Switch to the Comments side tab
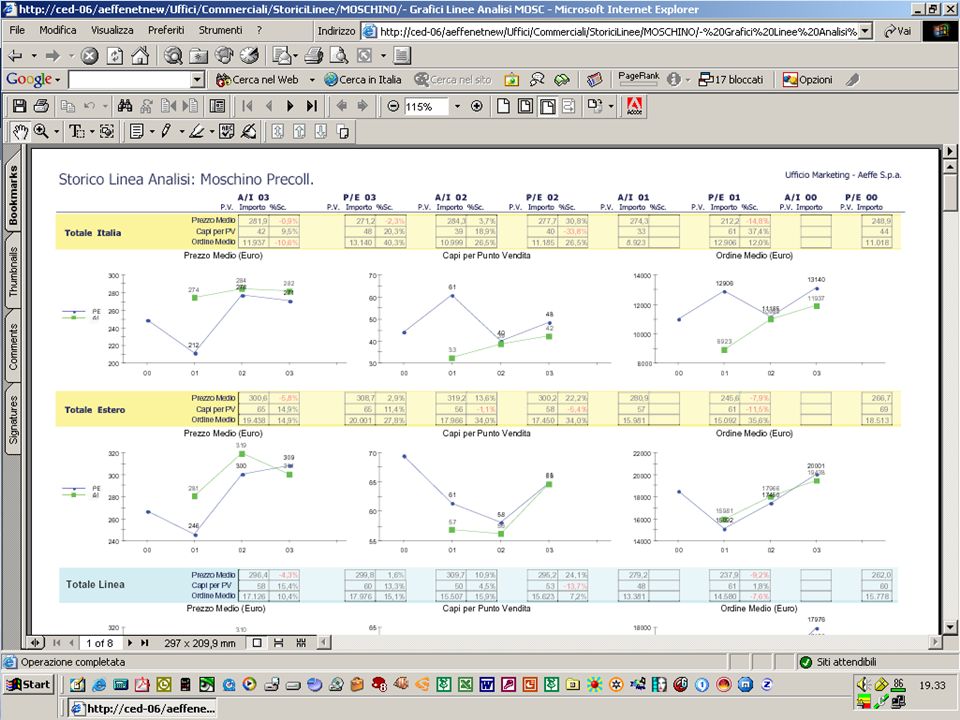Viewport: 960px width, 720px height. (13, 347)
